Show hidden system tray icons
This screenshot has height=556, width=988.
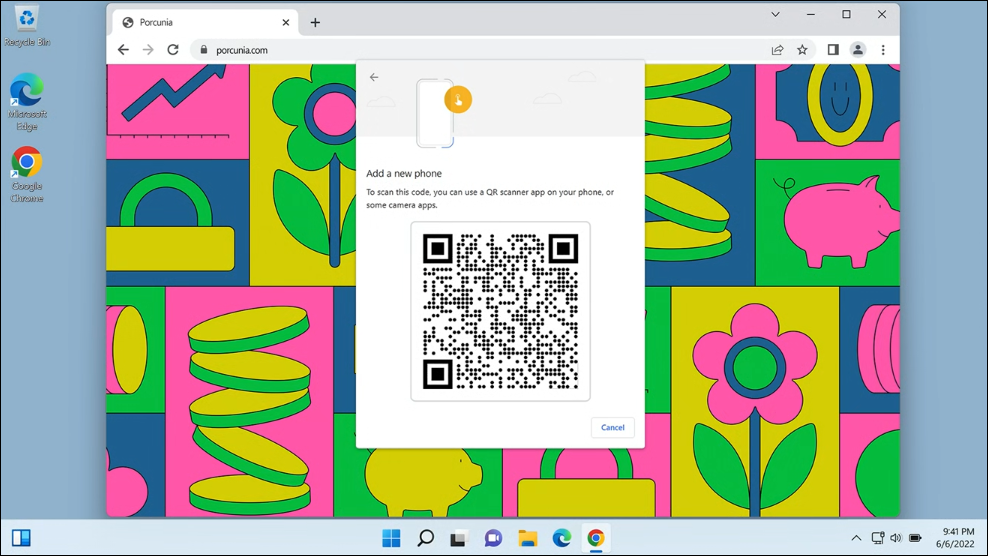(x=856, y=538)
